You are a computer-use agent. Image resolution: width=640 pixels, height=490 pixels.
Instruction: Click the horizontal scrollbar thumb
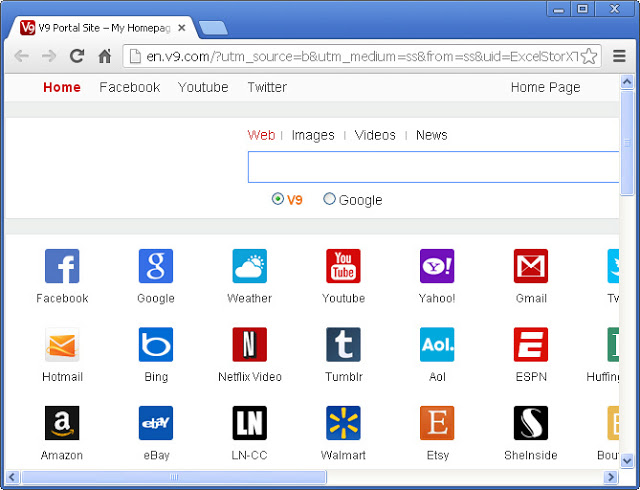coord(174,477)
